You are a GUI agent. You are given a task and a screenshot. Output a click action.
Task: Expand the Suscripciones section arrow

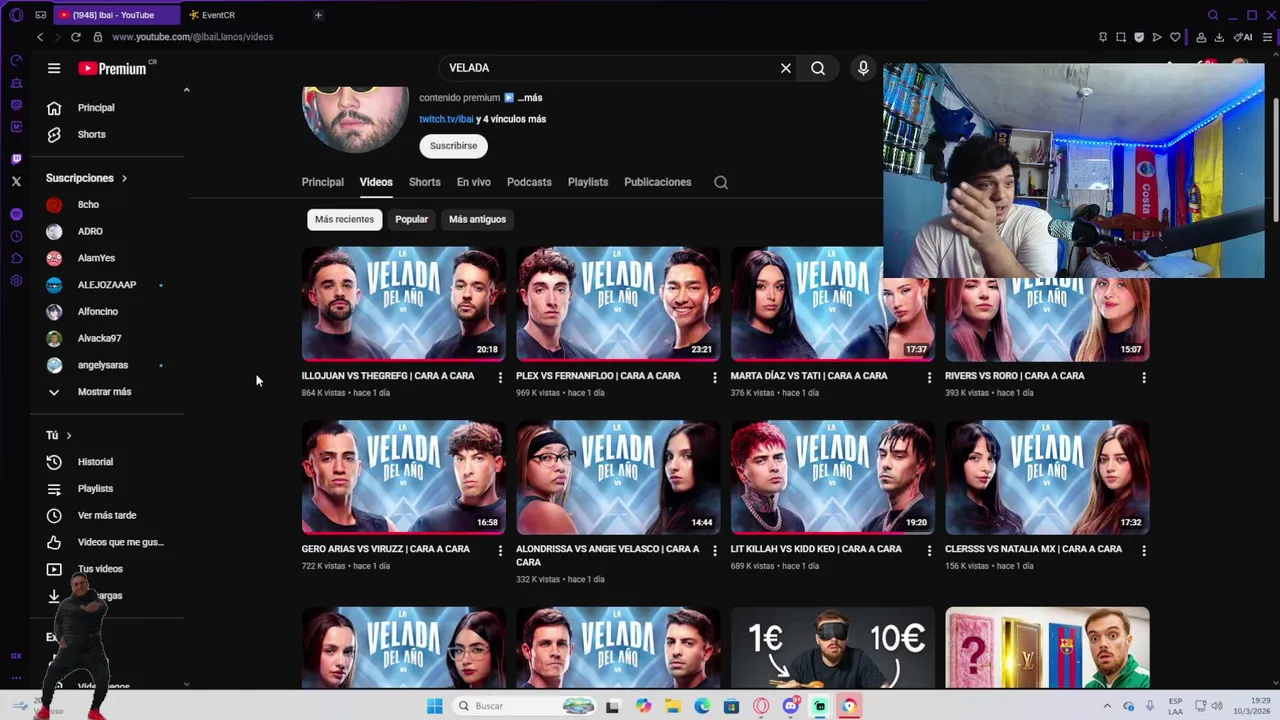[124, 178]
